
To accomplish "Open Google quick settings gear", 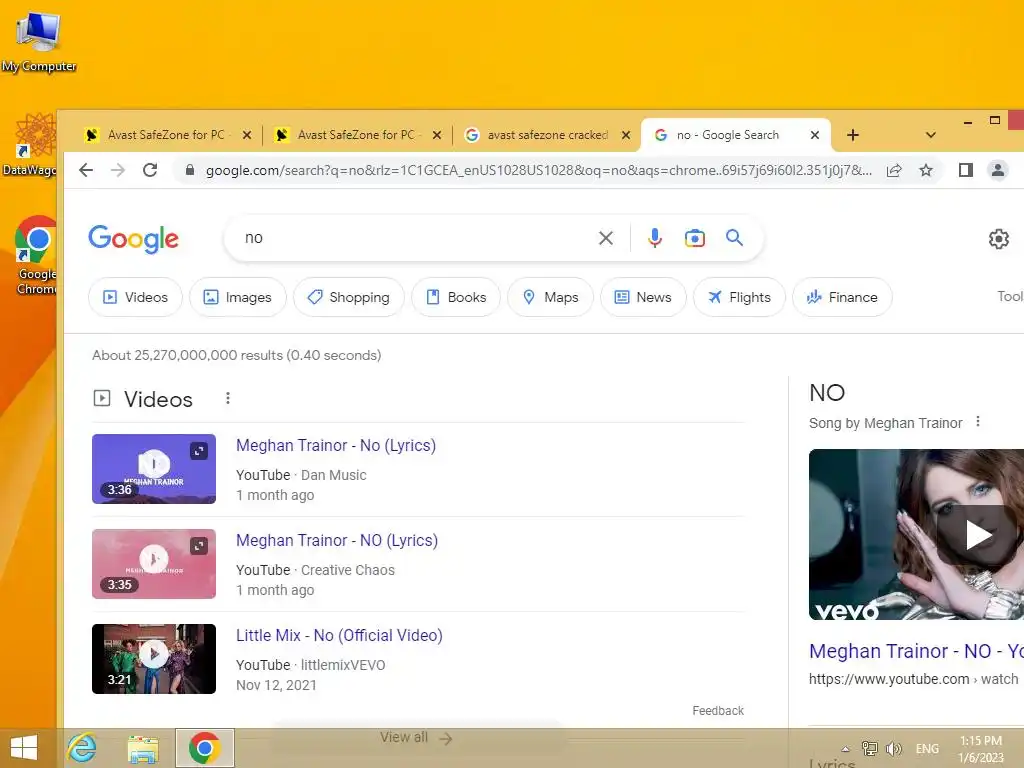I will (x=999, y=239).
